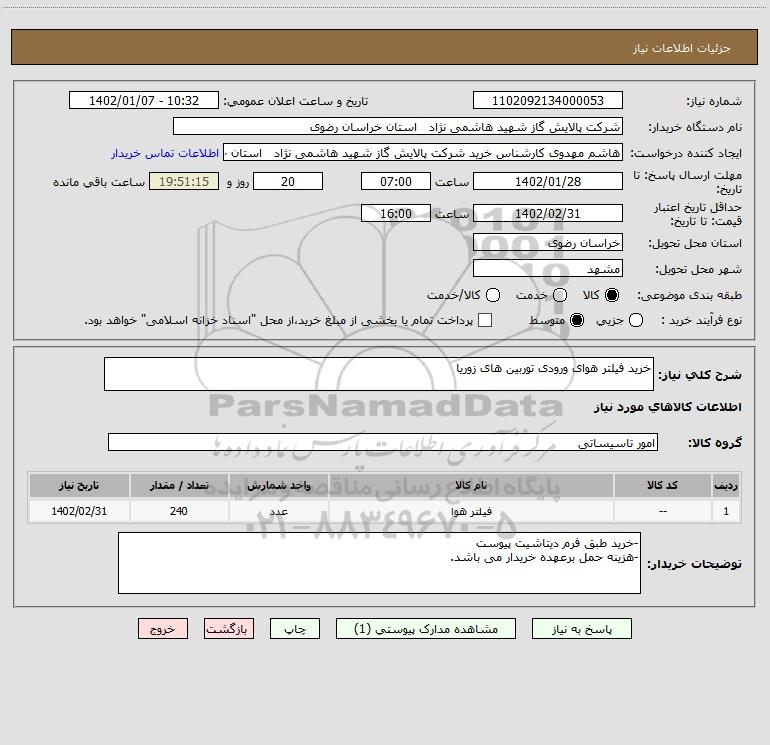770x745 pixels.
Task: Click the announcement date field 1402/01/07 - 10:32
Action: tap(144, 101)
